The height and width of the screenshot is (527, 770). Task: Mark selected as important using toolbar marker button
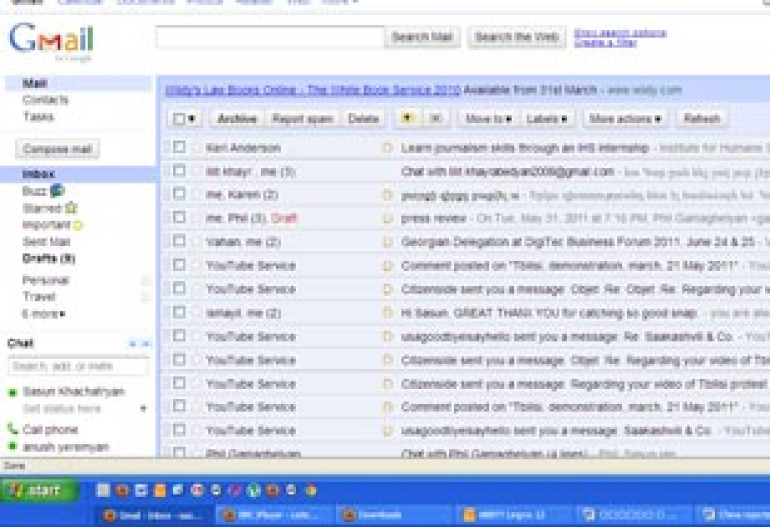coord(407,118)
